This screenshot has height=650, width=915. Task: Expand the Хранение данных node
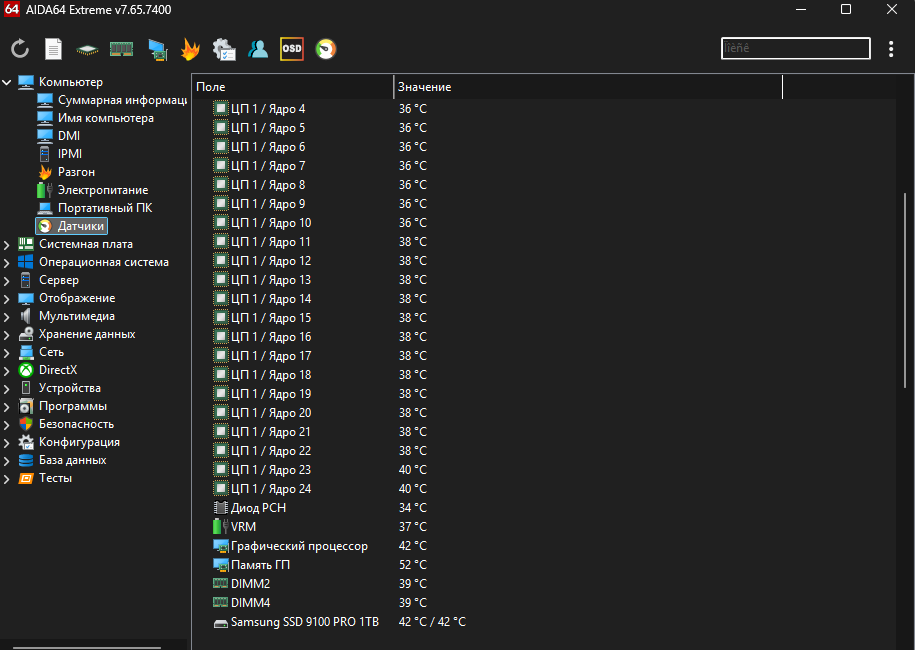click(7, 335)
